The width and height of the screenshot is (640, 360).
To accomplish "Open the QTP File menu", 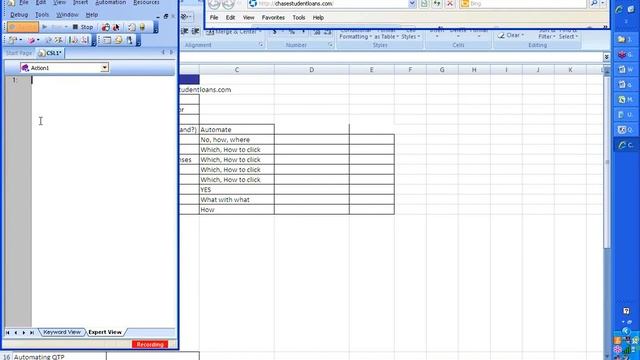I will (x=24, y=2).
